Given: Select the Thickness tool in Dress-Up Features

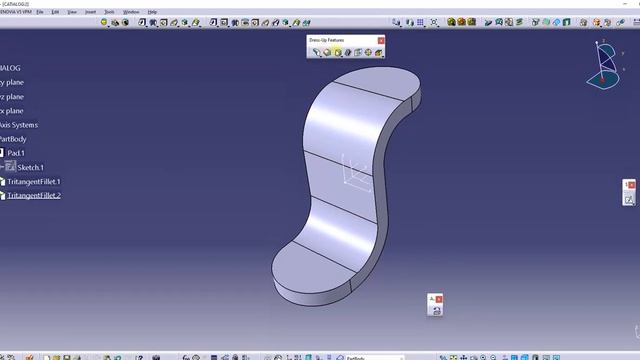Looking at the screenshot, I should point(358,53).
